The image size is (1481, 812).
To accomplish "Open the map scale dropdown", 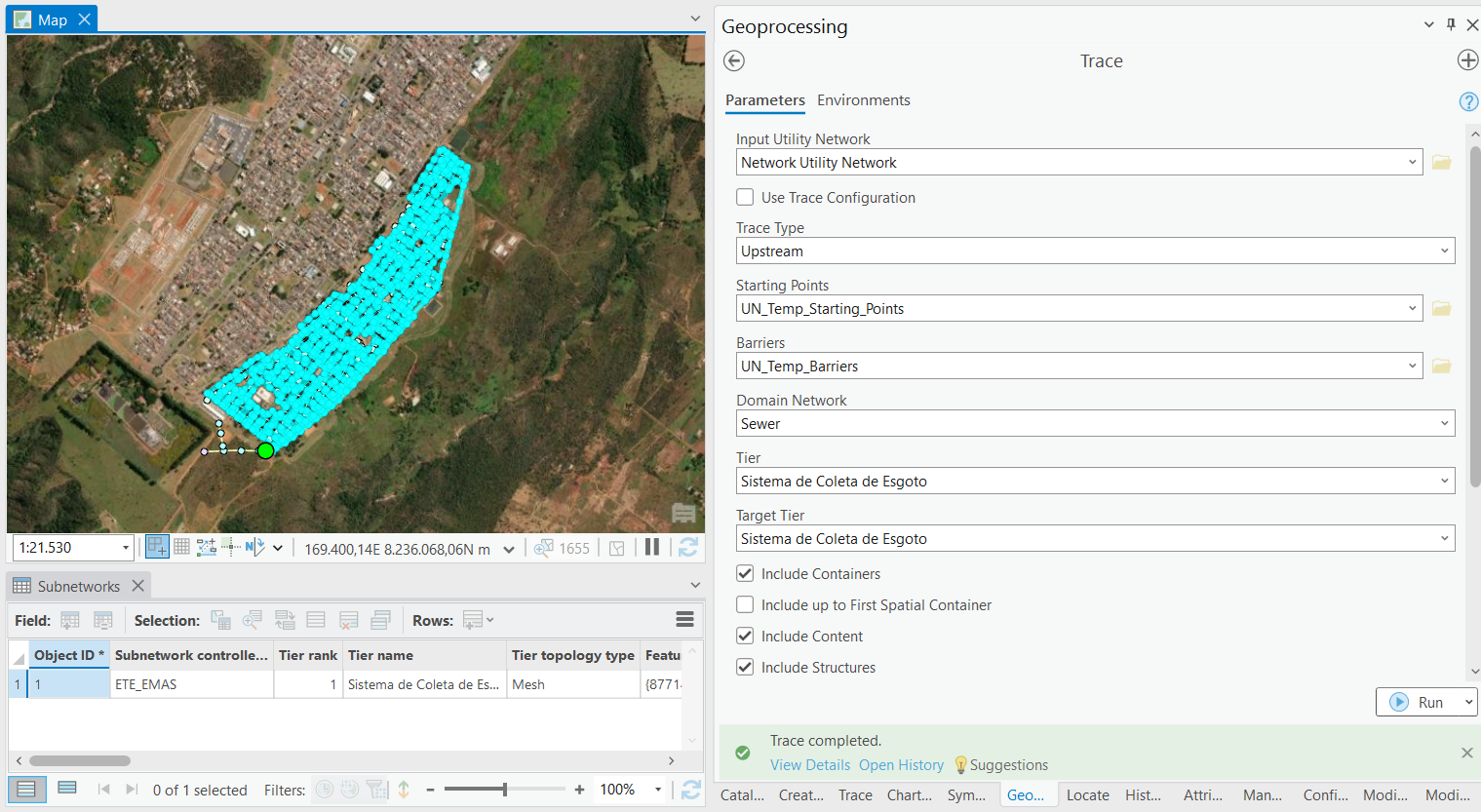I will point(126,547).
